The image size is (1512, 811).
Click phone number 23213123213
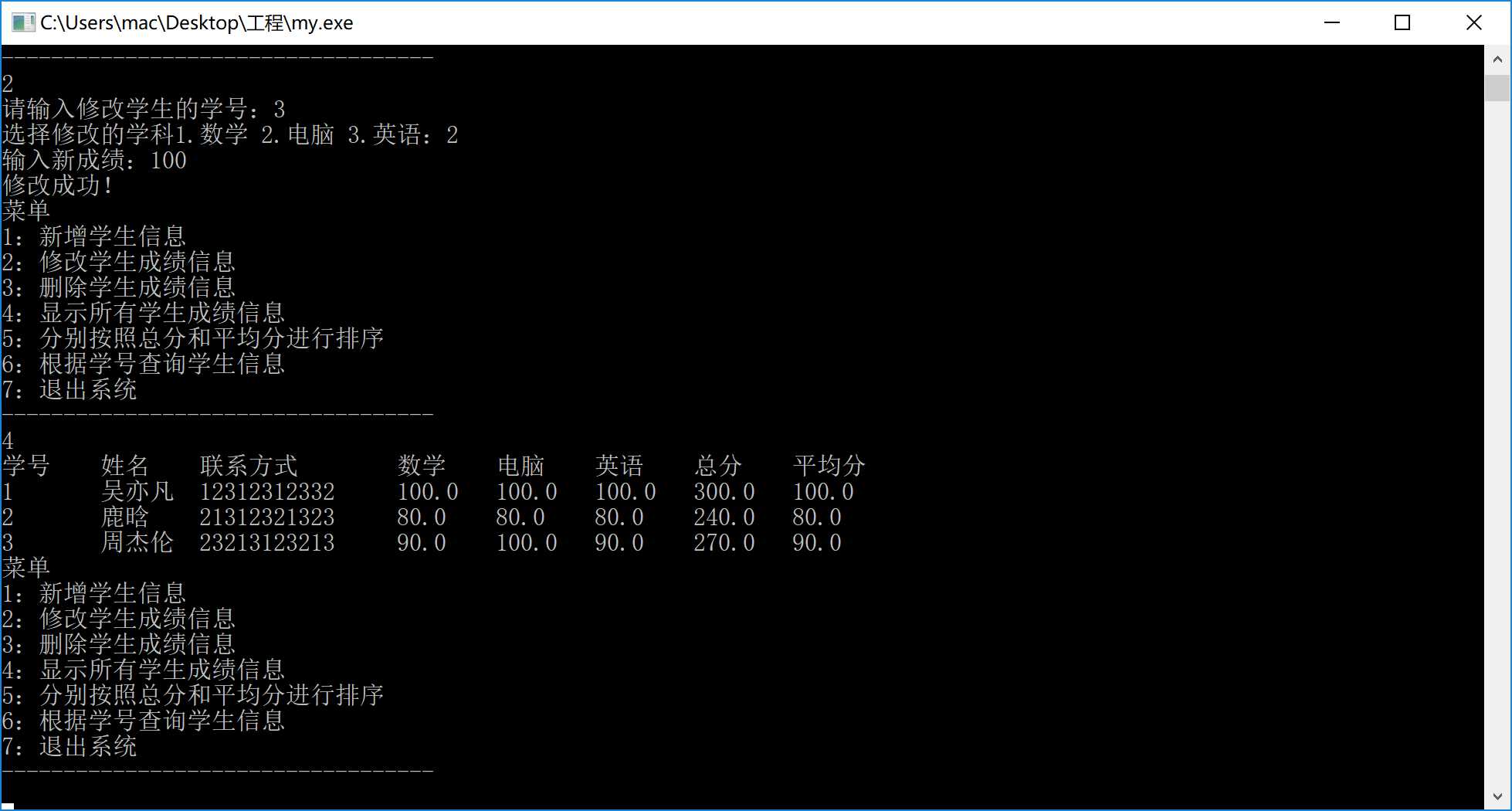point(267,542)
